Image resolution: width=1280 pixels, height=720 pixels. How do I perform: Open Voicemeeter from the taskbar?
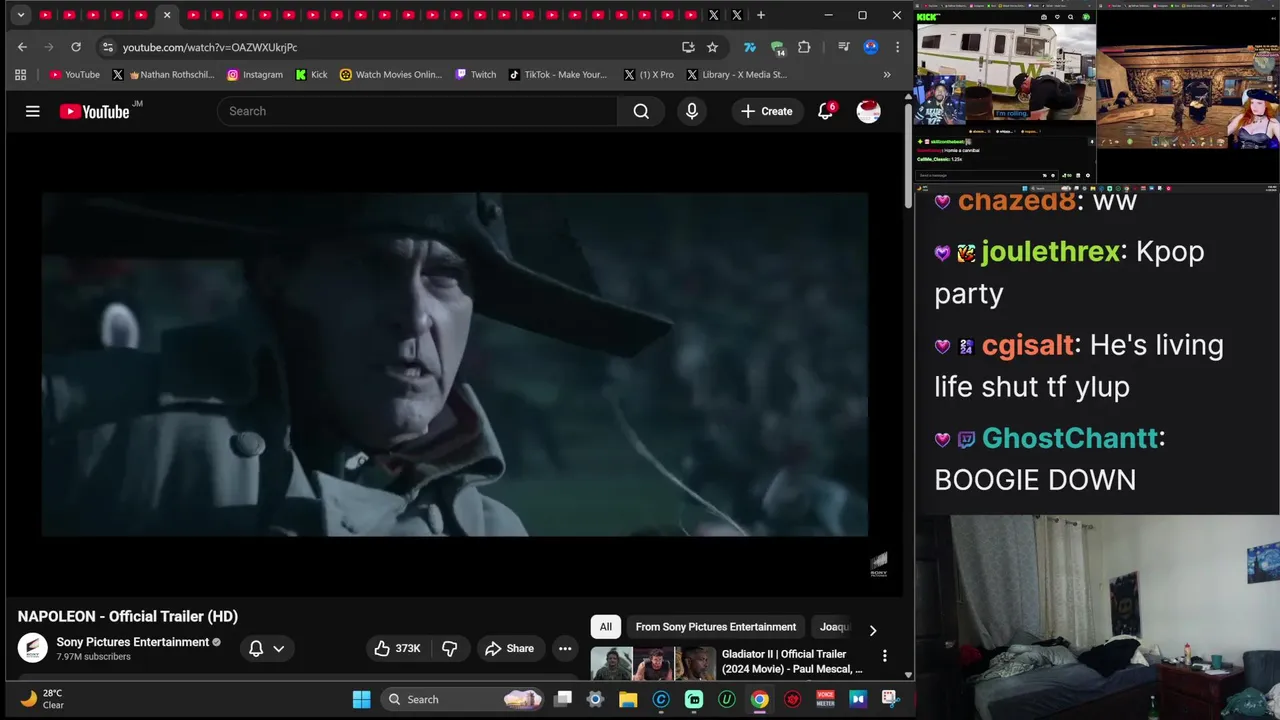pyautogui.click(x=825, y=699)
